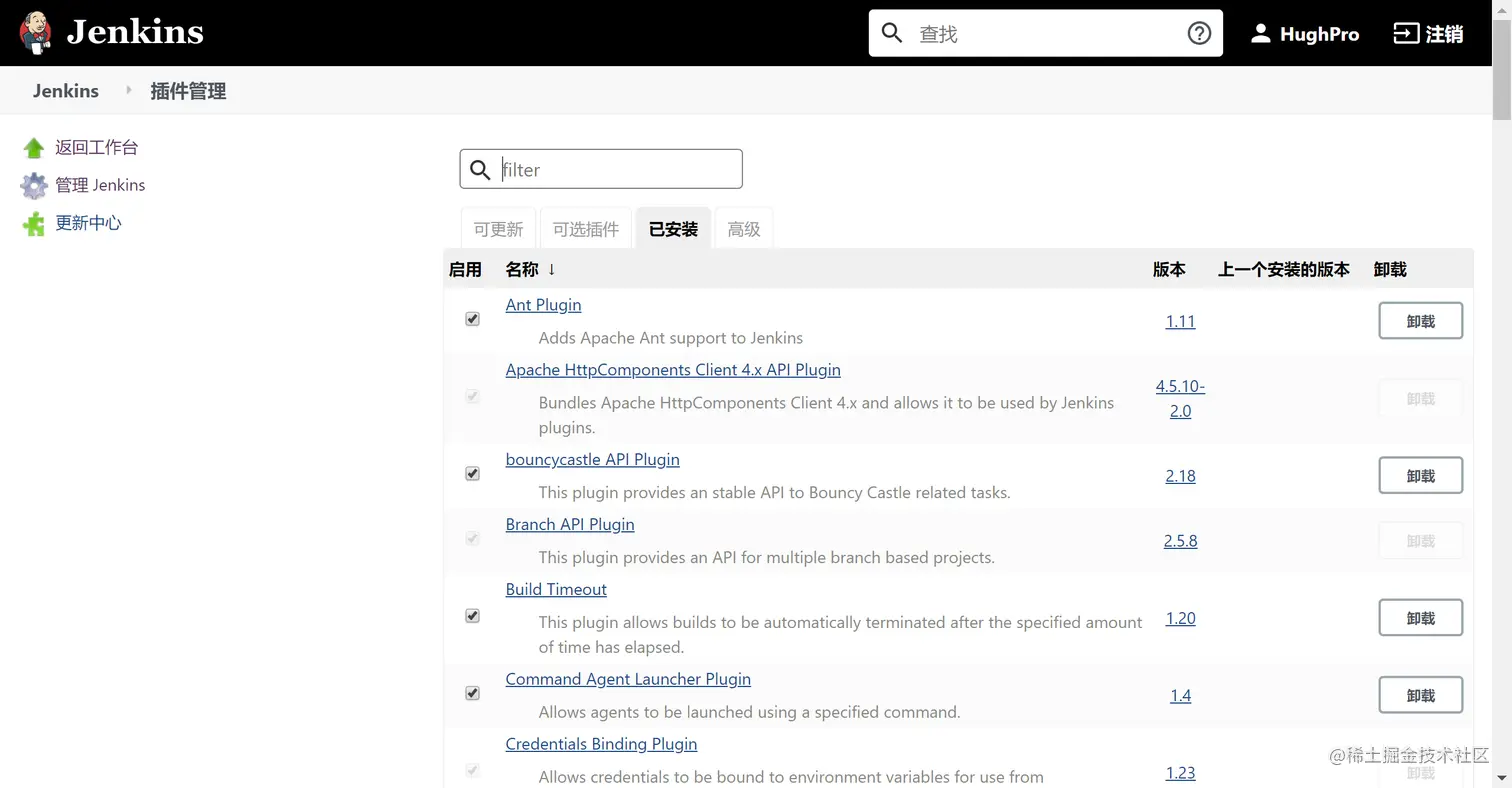Sort by the 版本 column header
This screenshot has height=788, width=1512.
click(1169, 269)
